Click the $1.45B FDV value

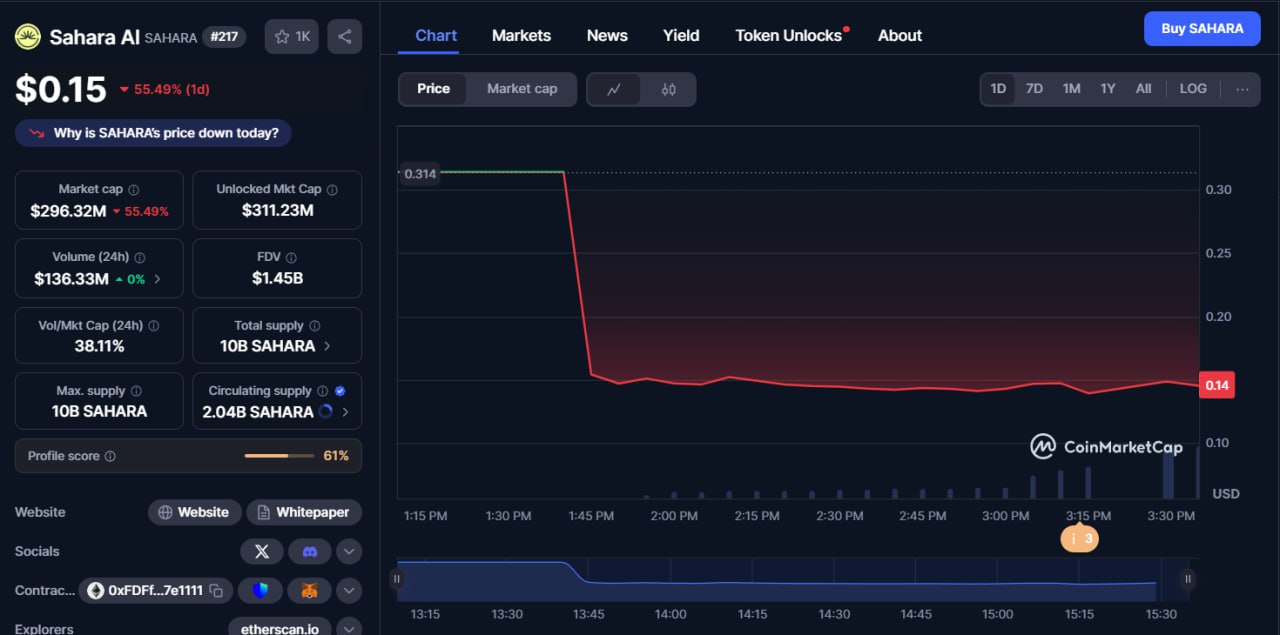pyautogui.click(x=276, y=279)
